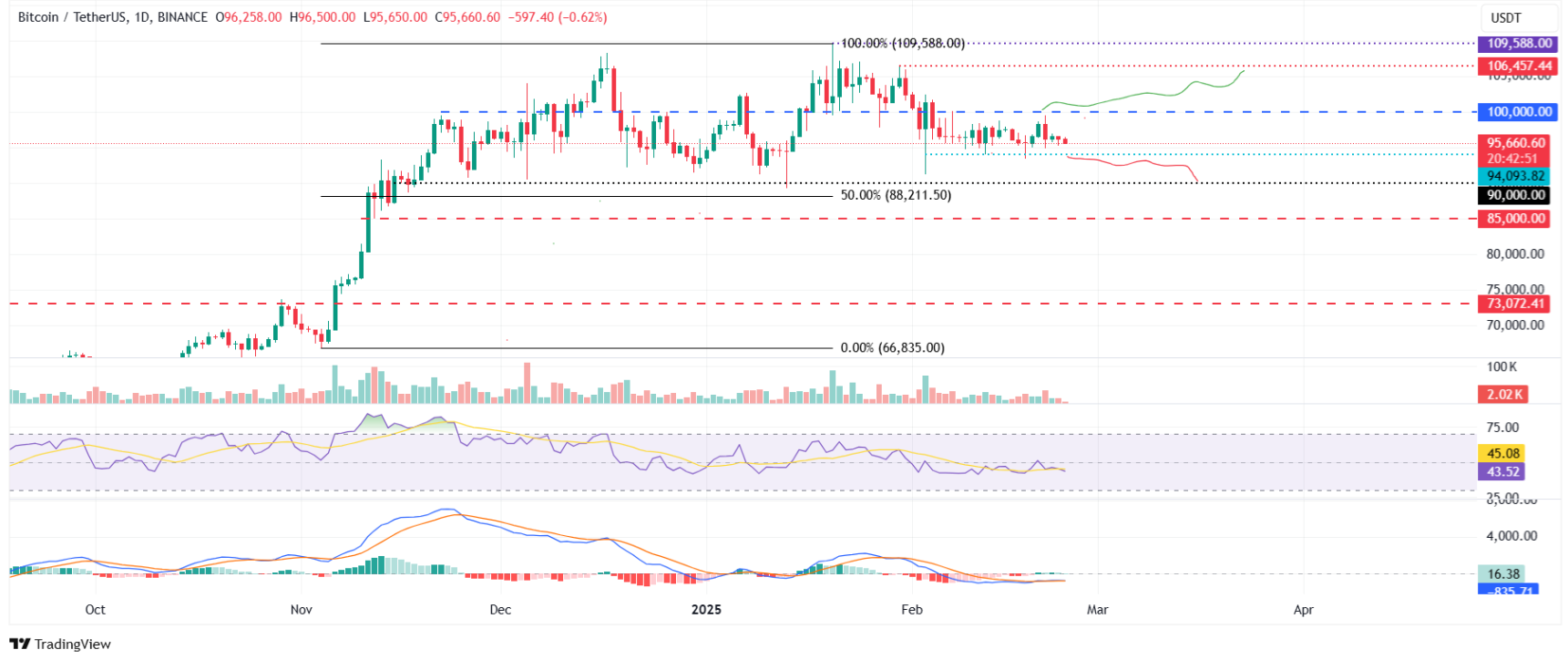Select the purple 43.52 RSI label
This screenshot has width=1568, height=660.
(1502, 472)
